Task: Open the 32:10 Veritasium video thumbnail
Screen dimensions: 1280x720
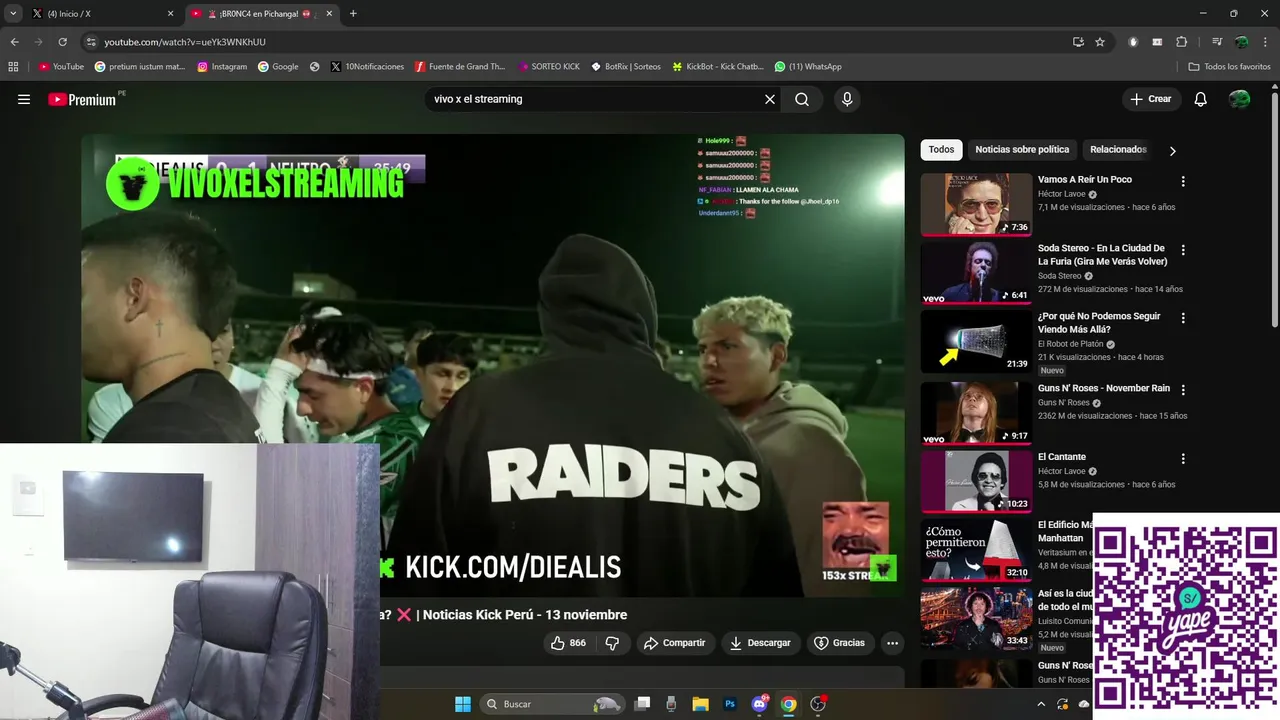Action: pos(976,550)
